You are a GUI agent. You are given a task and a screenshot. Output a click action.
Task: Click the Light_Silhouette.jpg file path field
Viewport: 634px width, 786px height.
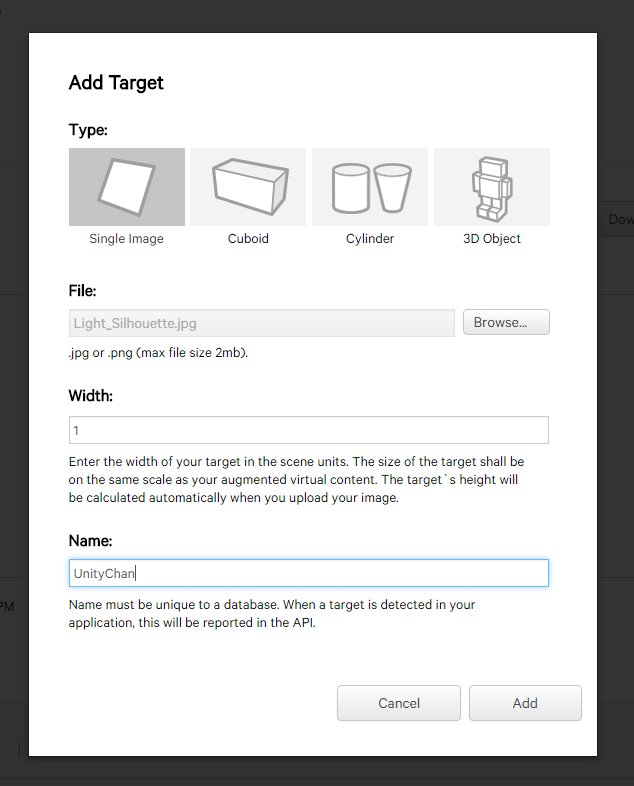coord(262,323)
